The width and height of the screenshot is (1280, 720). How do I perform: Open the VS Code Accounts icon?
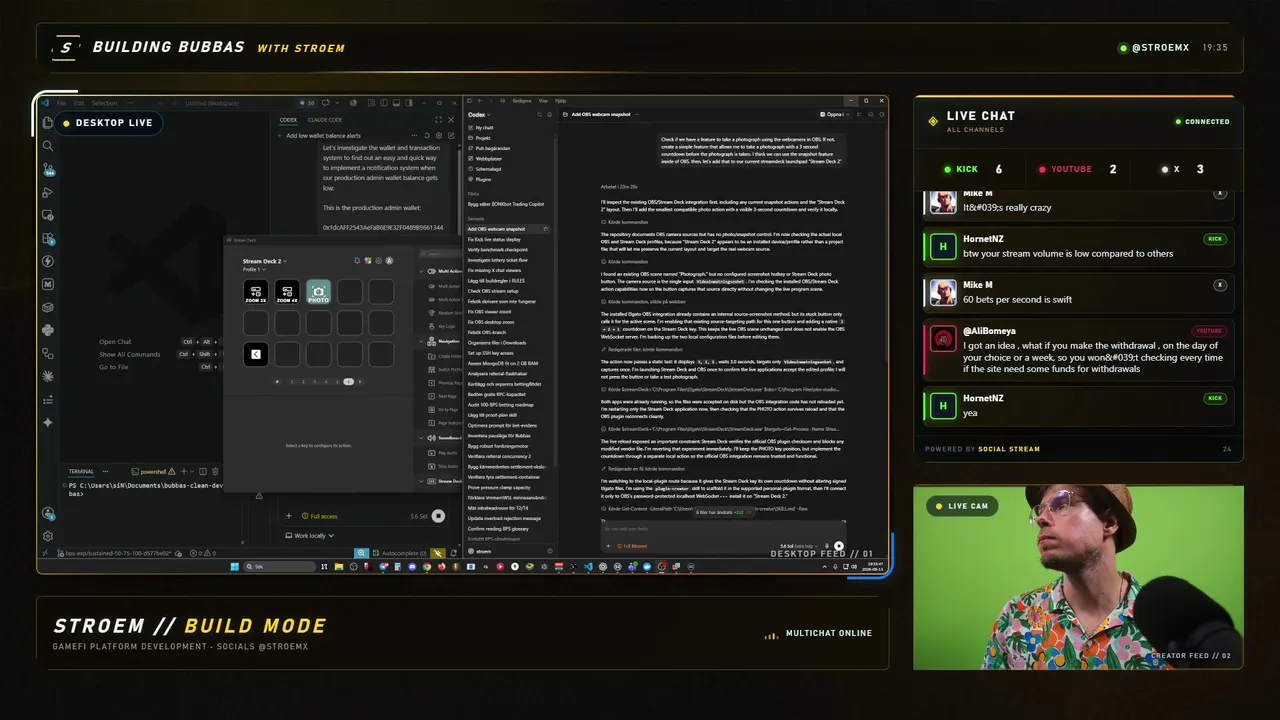tap(48, 514)
